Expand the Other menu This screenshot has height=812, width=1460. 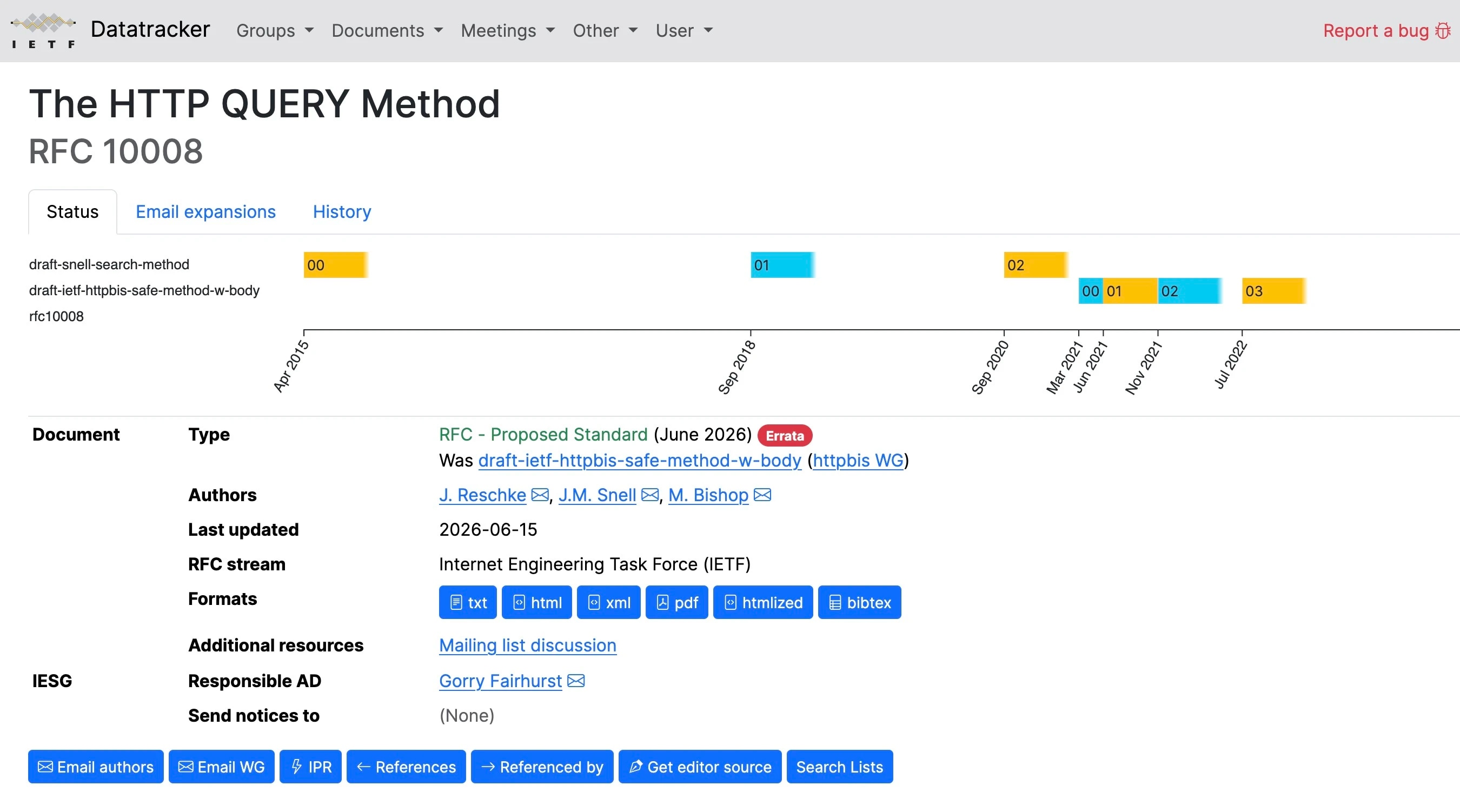click(605, 31)
